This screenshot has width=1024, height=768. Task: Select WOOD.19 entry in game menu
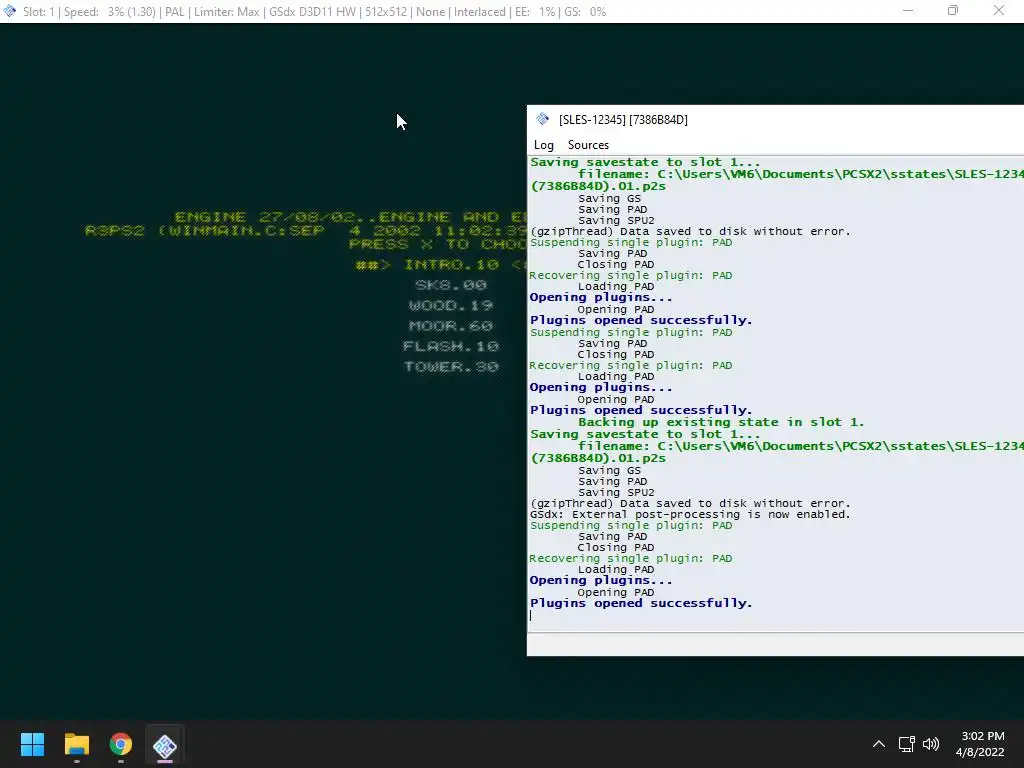pyautogui.click(x=451, y=305)
